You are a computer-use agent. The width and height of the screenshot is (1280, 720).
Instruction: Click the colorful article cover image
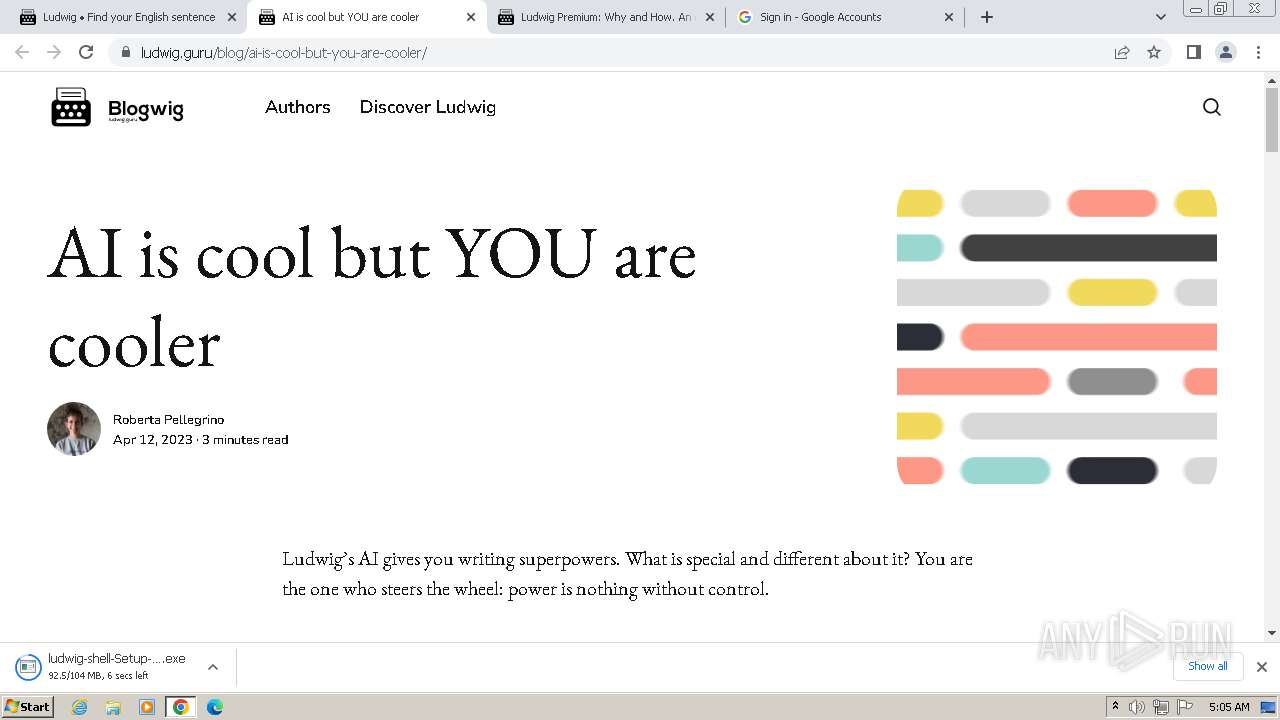(x=1057, y=337)
